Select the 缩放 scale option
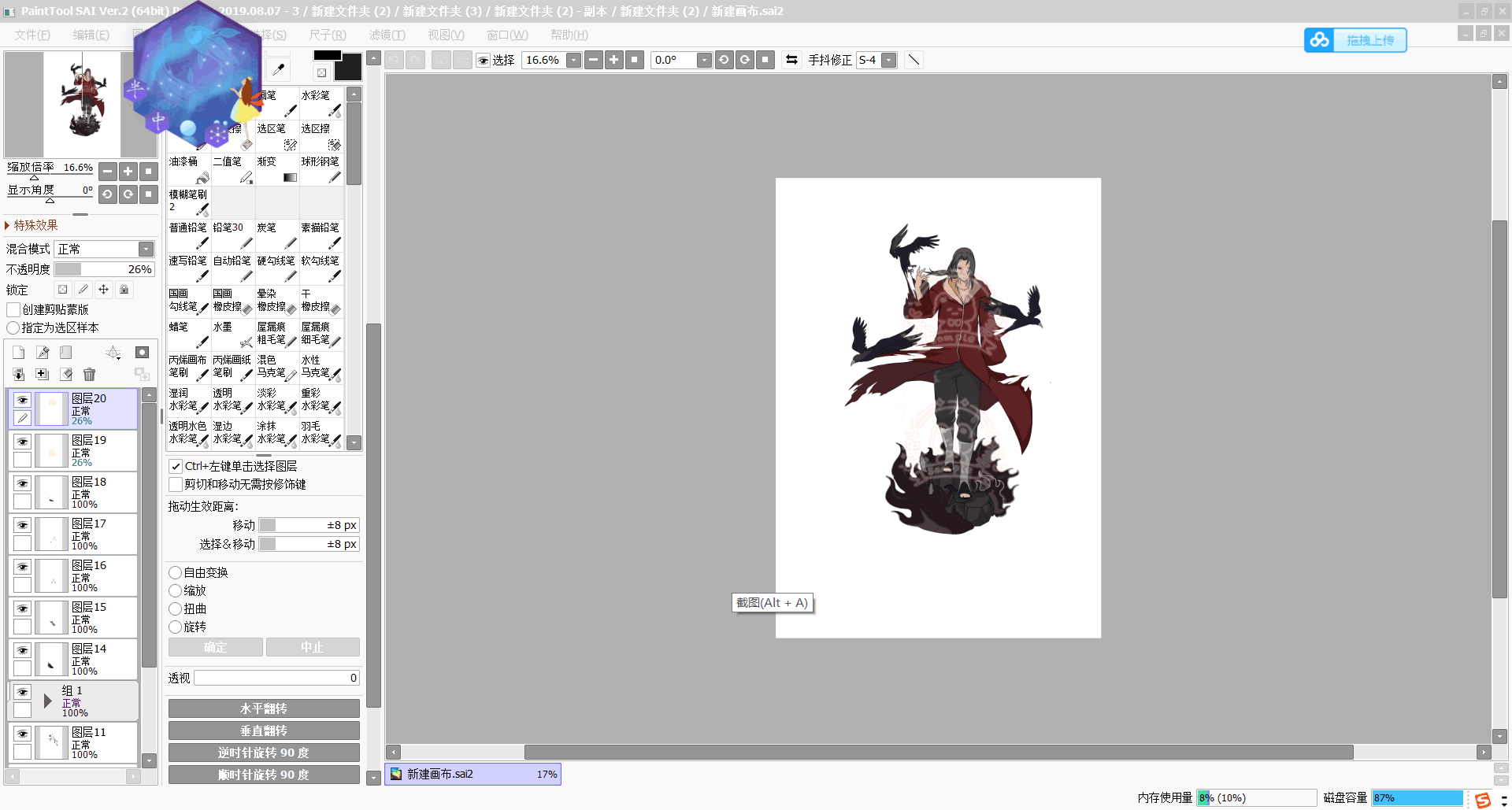This screenshot has width=1512, height=810. pyautogui.click(x=176, y=590)
